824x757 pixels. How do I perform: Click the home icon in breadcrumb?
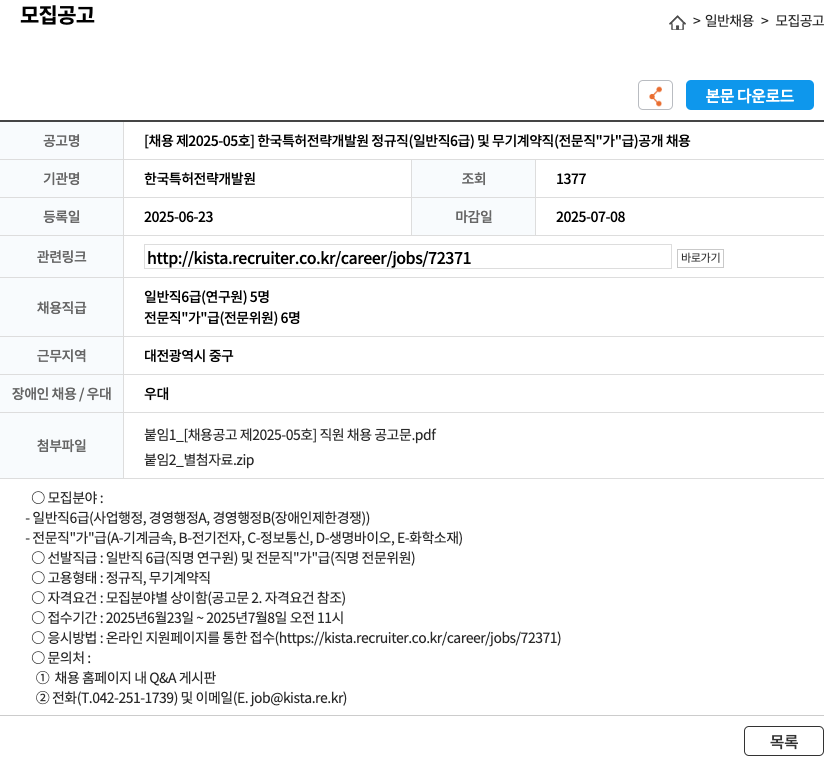click(677, 23)
